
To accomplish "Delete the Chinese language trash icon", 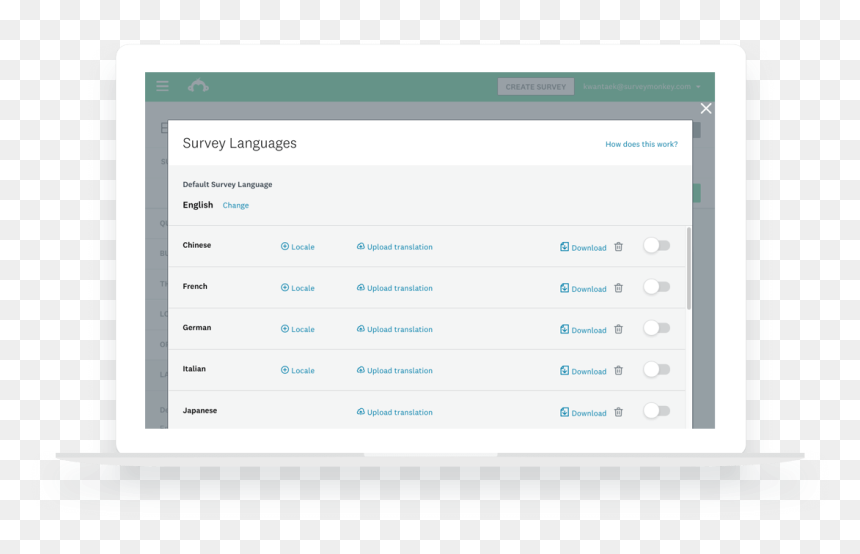I will (619, 247).
